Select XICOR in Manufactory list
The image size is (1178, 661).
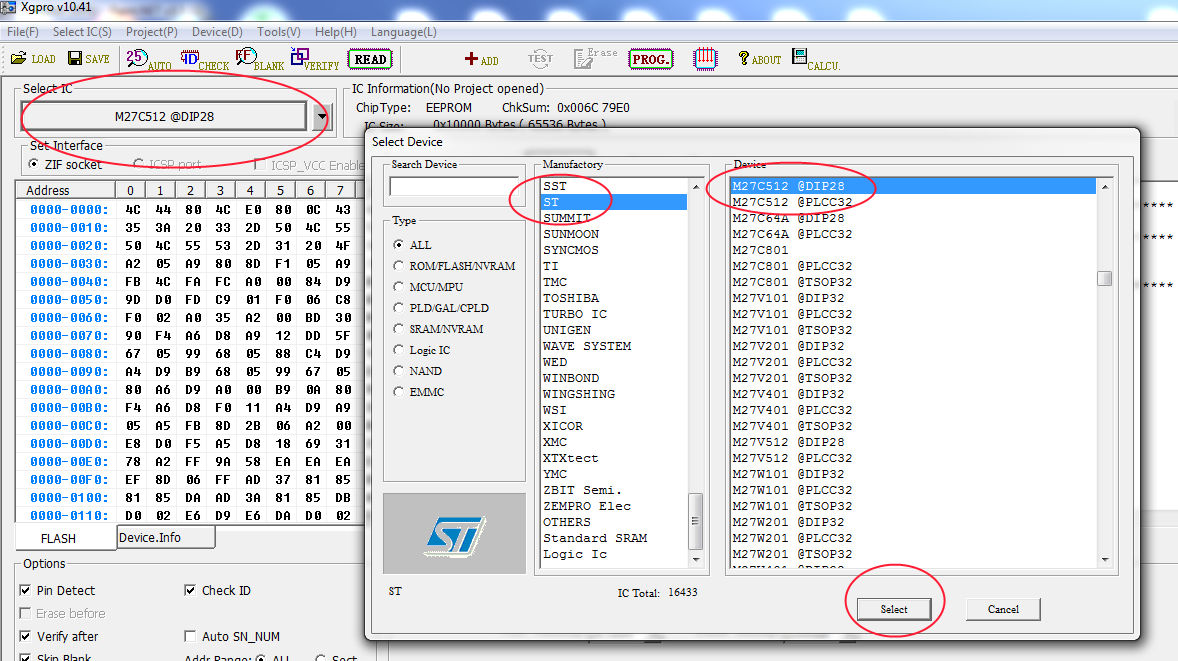(x=613, y=426)
